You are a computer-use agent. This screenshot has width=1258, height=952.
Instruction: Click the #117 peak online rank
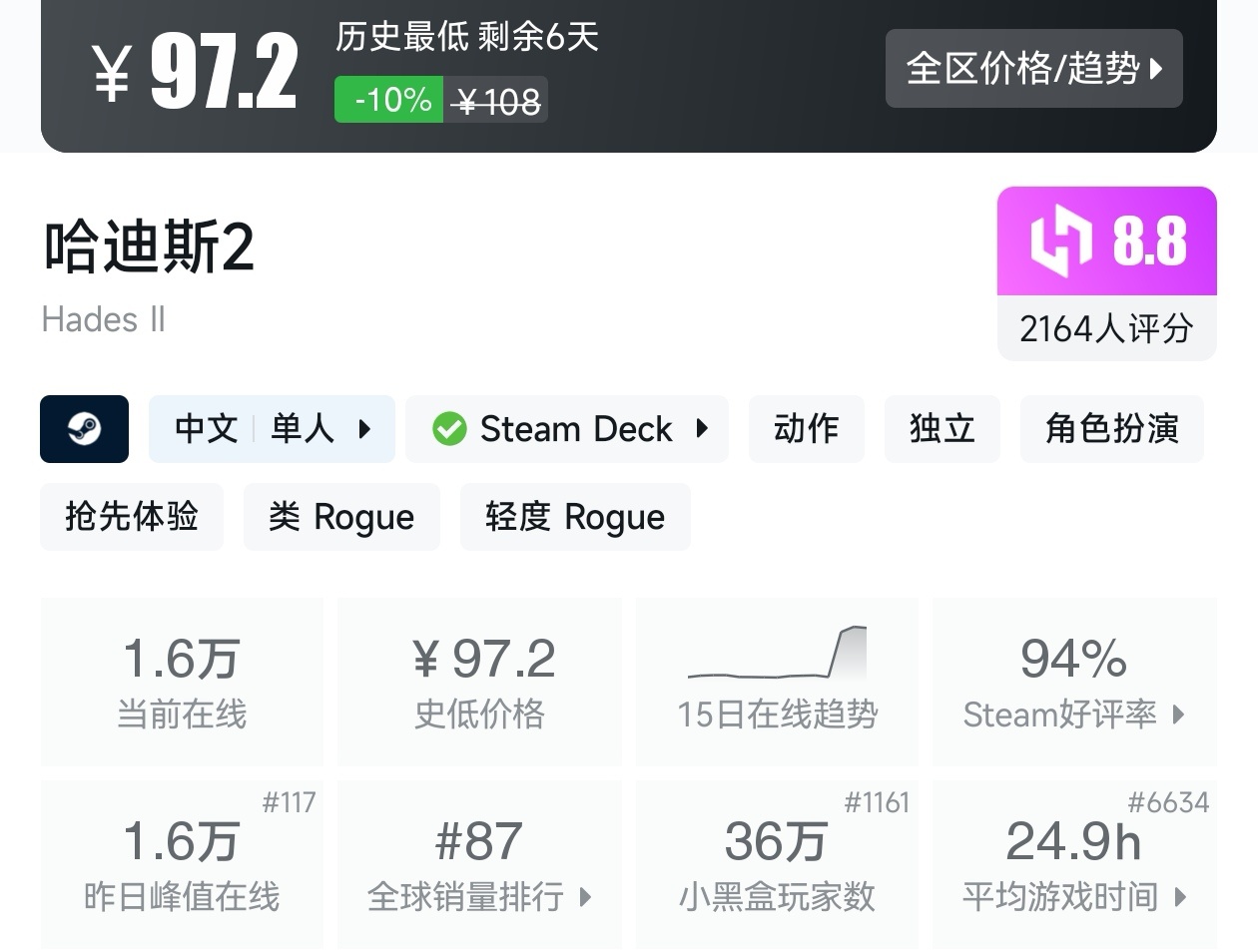coord(289,802)
